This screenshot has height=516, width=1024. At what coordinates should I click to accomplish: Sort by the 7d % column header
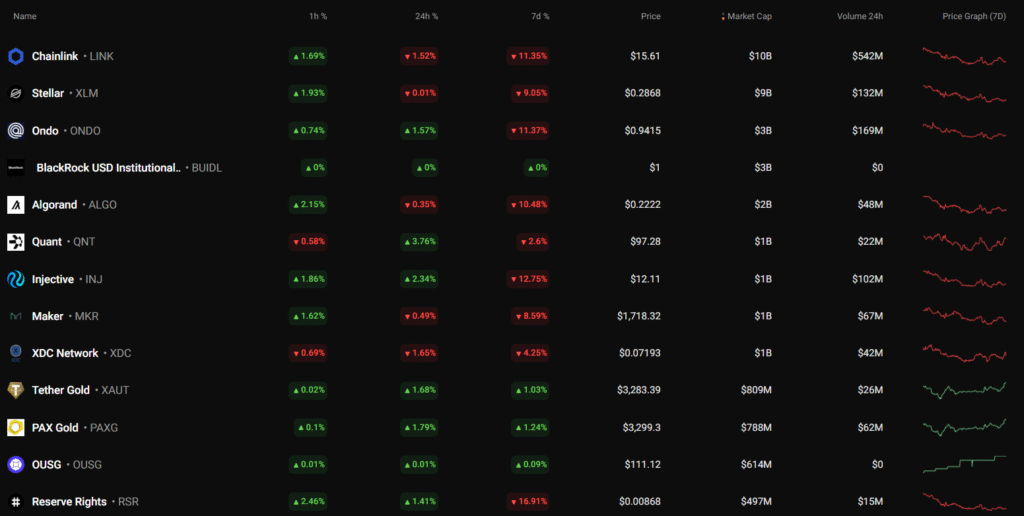coord(539,16)
